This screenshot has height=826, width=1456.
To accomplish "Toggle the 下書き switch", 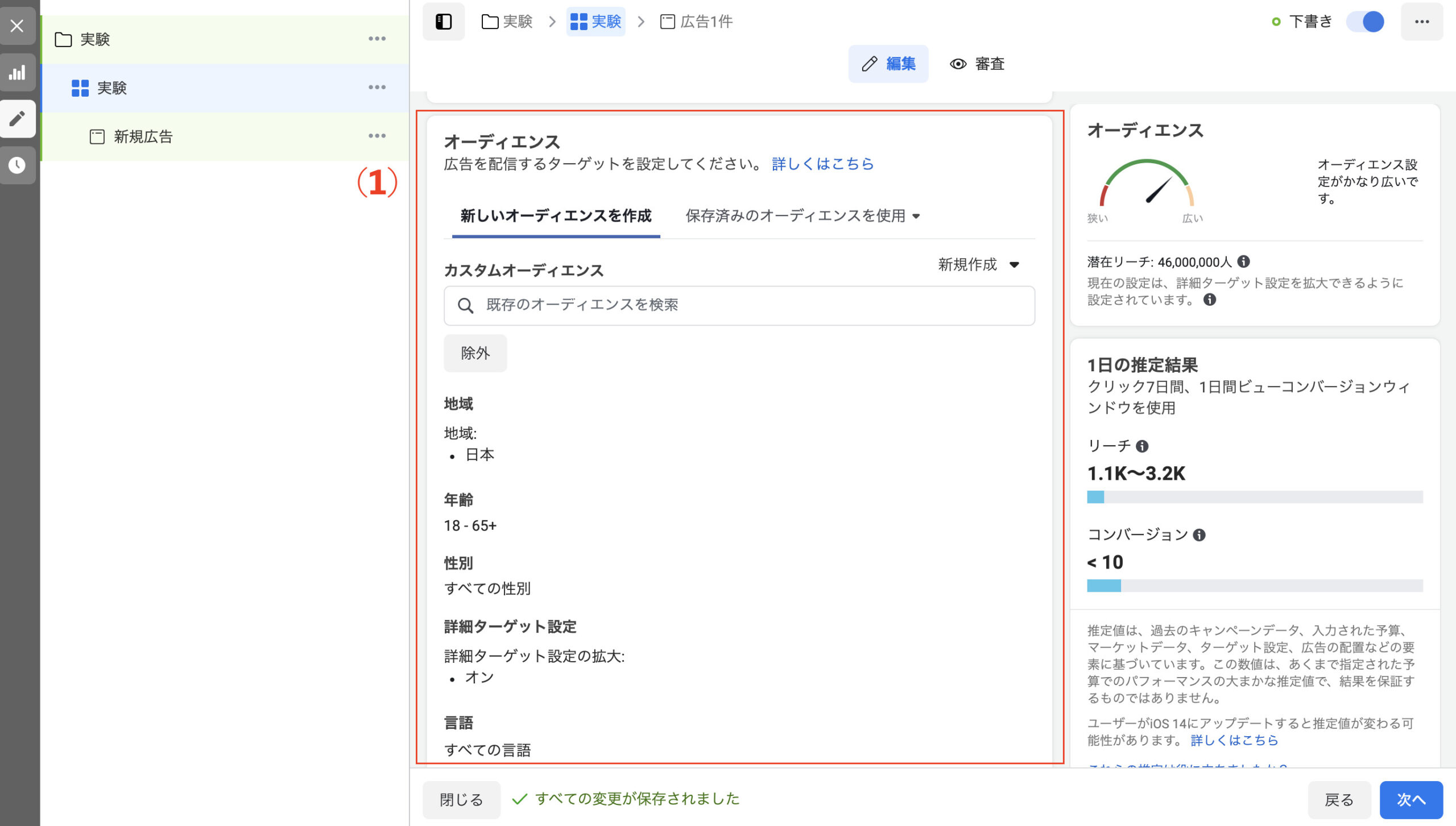I will point(1365,22).
